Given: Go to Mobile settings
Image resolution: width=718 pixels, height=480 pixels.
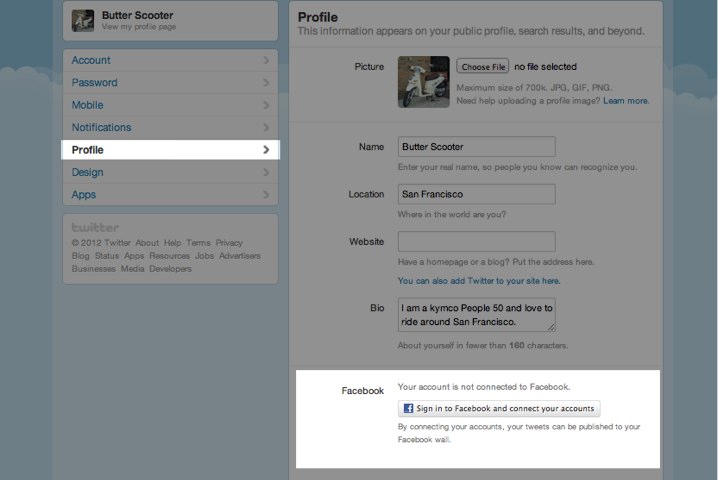Looking at the screenshot, I should 170,105.
